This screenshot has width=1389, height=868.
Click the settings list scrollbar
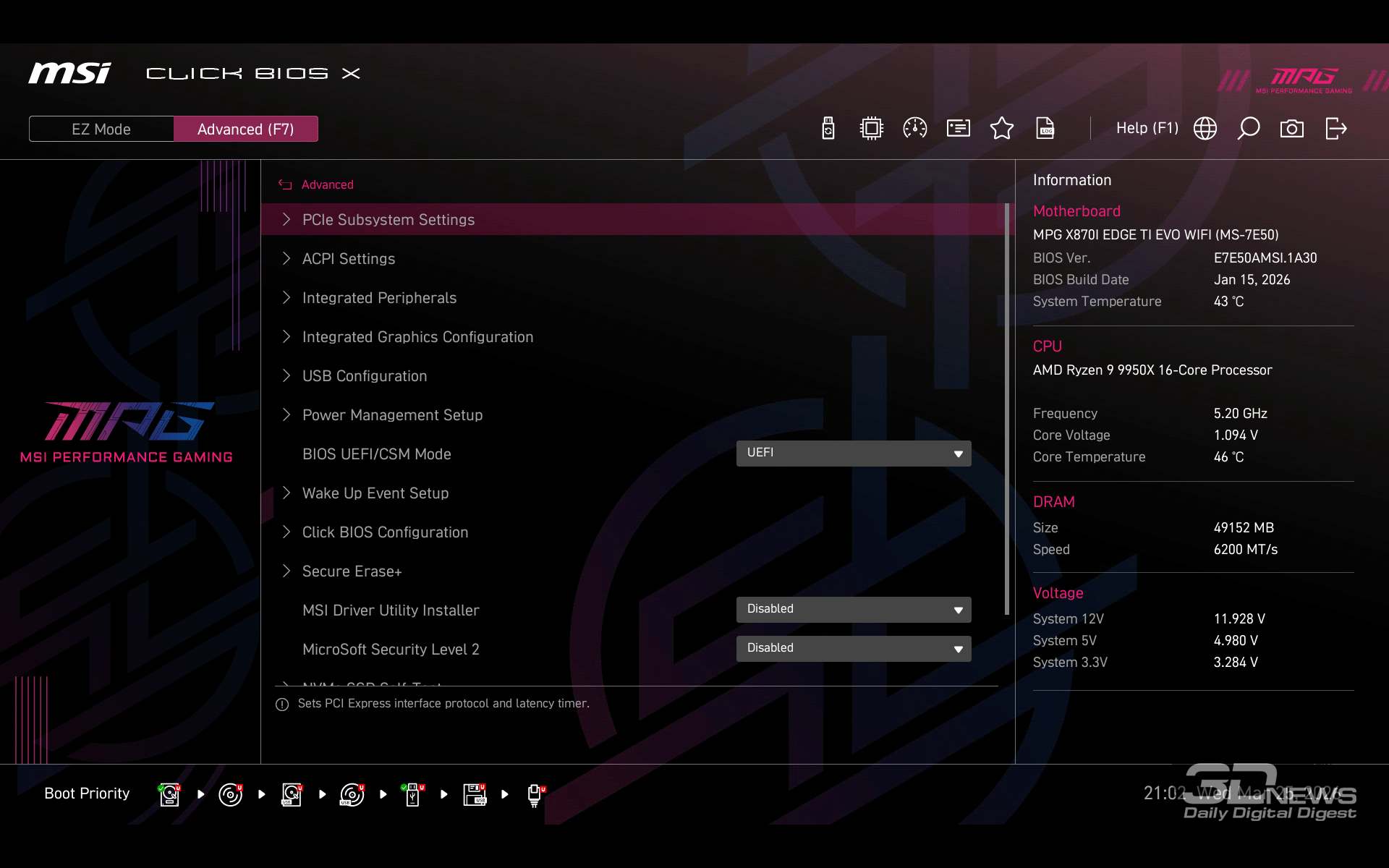[1007, 409]
